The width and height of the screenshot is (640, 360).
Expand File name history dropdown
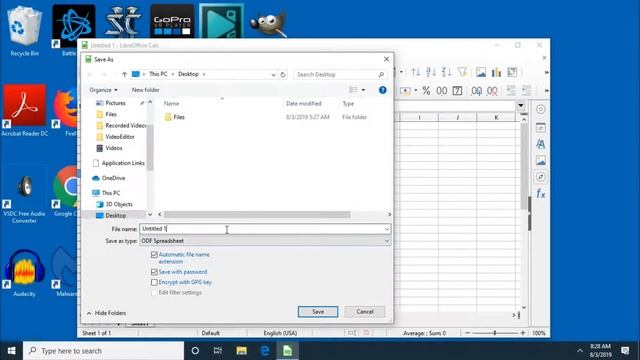tap(386, 229)
